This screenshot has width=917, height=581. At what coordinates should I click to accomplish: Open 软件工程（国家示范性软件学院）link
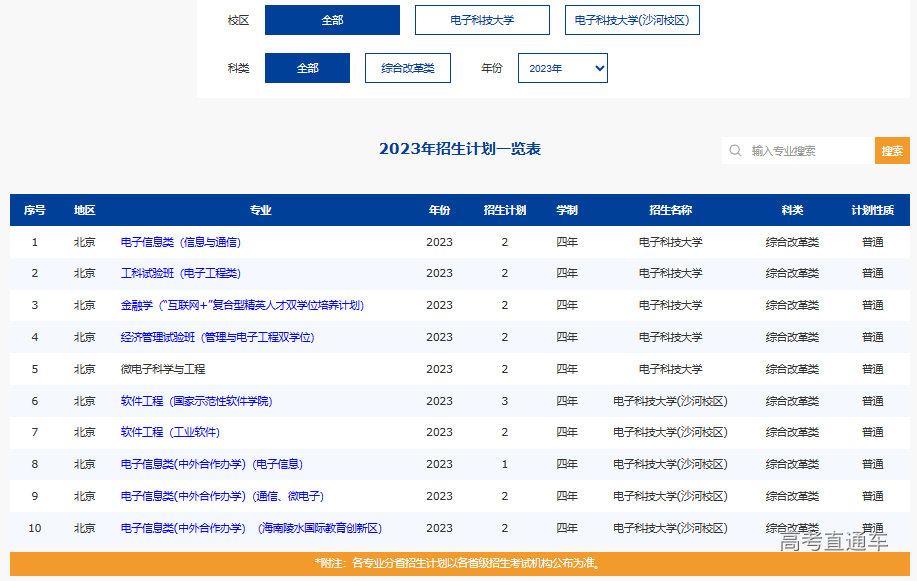(x=196, y=401)
